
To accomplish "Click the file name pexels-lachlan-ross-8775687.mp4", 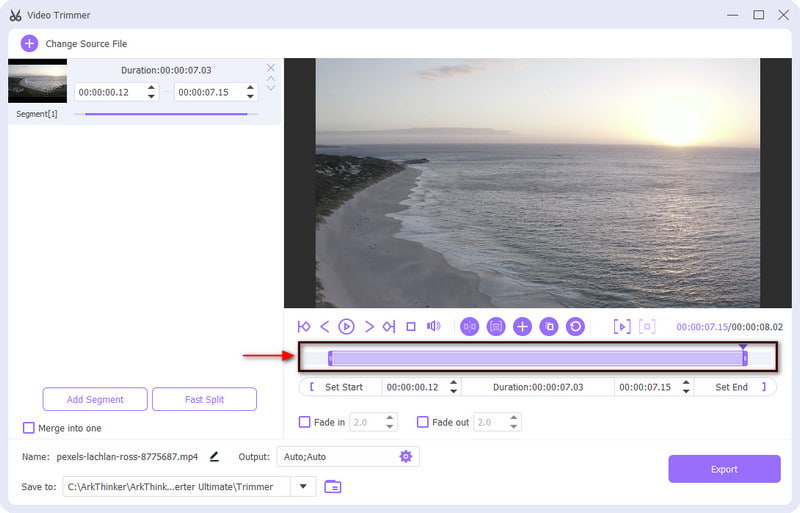I will pos(127,457).
